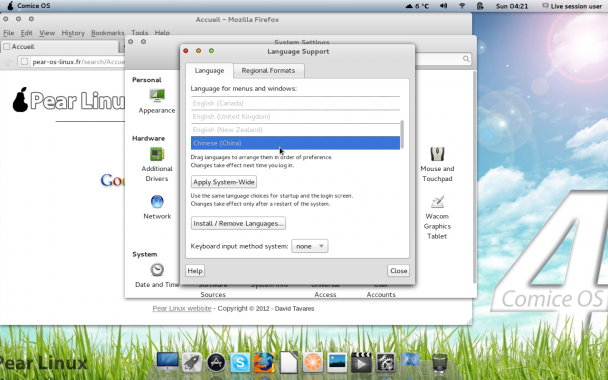
Task: Click the Help button in Language Support
Action: pyautogui.click(x=195, y=271)
